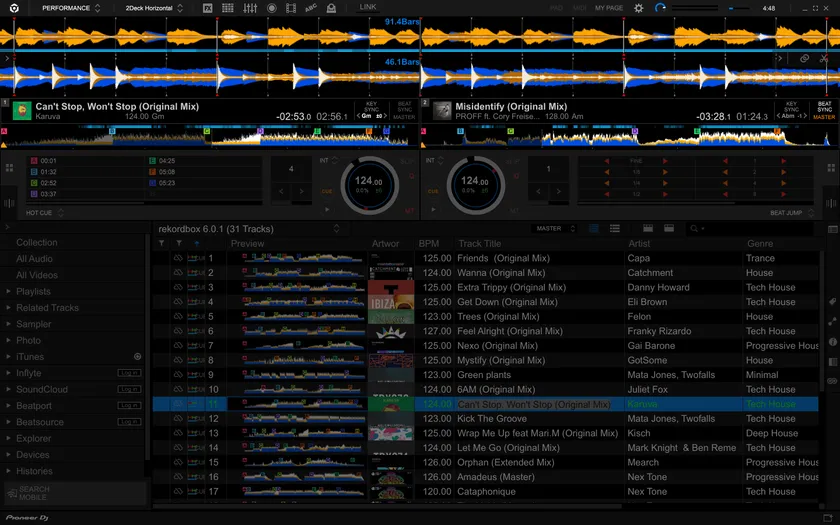The height and width of the screenshot is (525, 840).
Task: Open the MY PAGE tab
Action: point(608,8)
